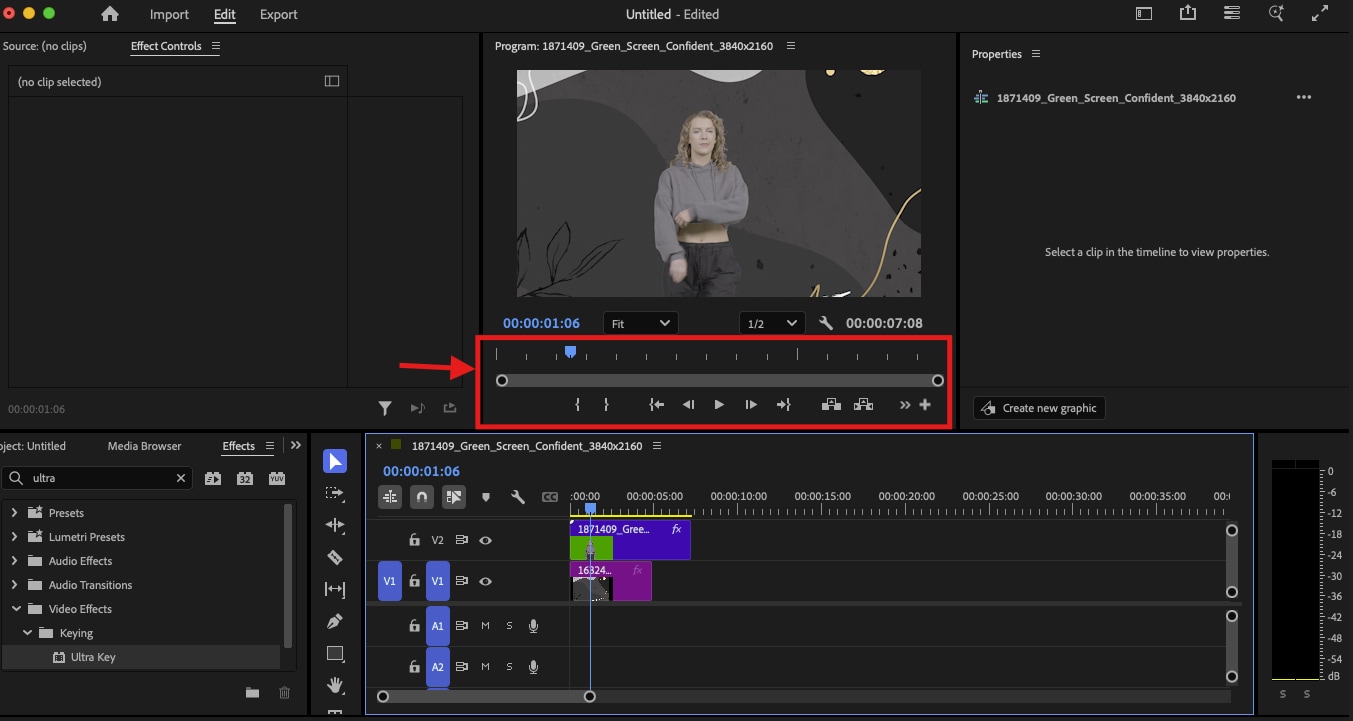Open the Media Browser tab
The height and width of the screenshot is (721, 1353).
pyautogui.click(x=145, y=446)
